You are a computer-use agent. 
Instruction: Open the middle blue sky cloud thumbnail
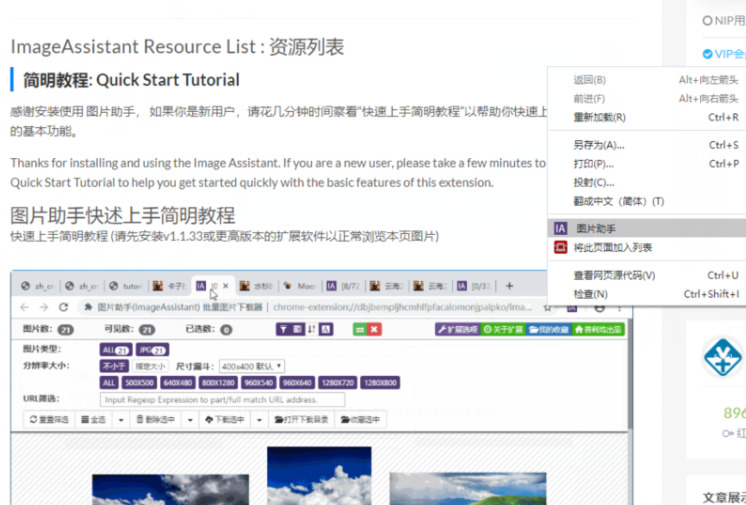(319, 475)
